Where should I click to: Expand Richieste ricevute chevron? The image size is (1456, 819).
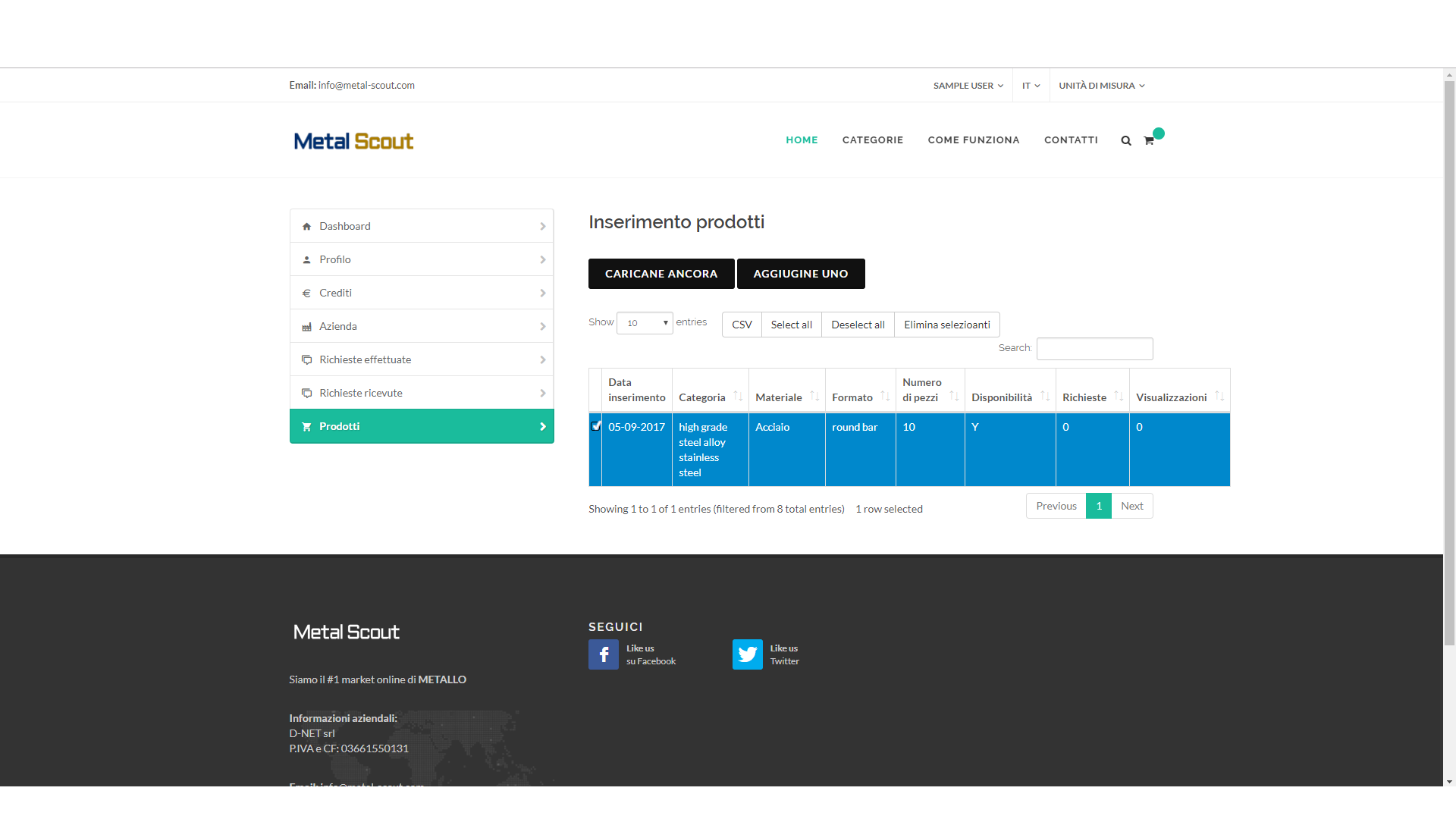point(543,393)
